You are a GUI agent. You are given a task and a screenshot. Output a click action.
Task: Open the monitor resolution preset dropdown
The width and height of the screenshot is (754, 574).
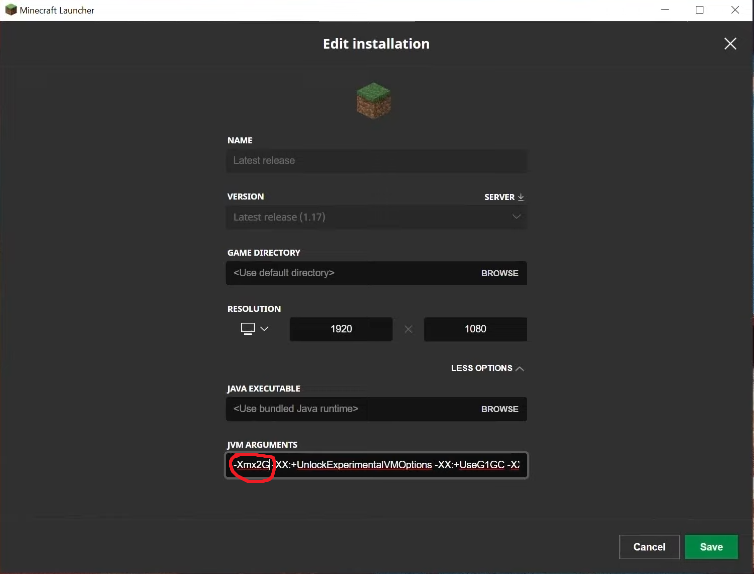pyautogui.click(x=254, y=329)
